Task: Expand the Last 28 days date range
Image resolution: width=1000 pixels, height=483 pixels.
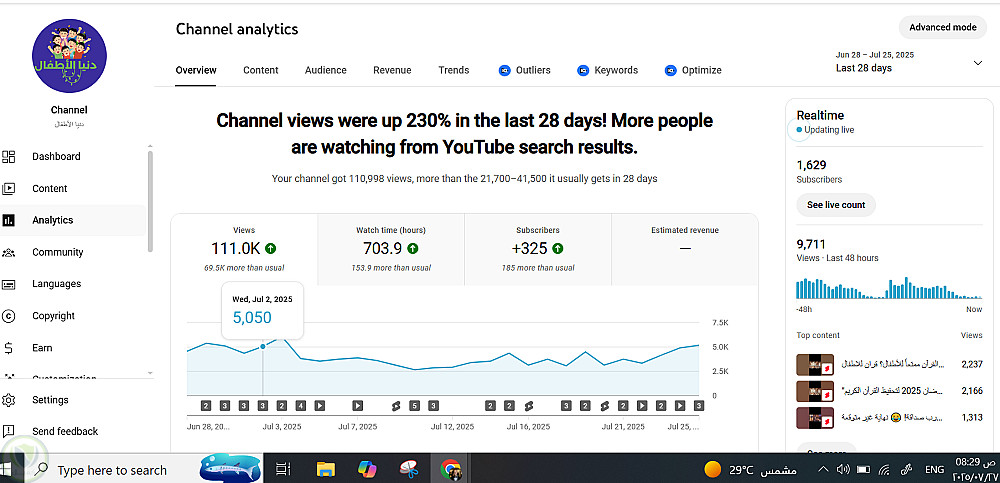Action: coord(977,62)
